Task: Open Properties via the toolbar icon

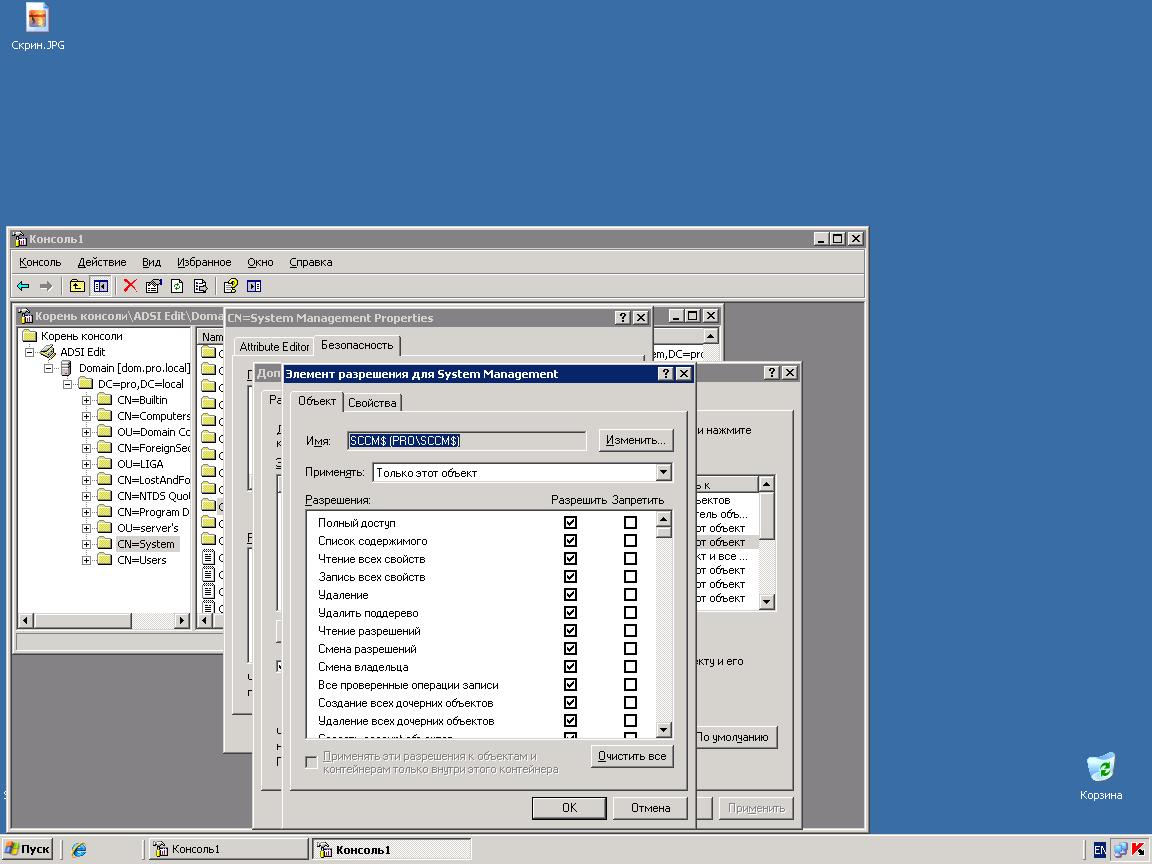Action: [153, 286]
